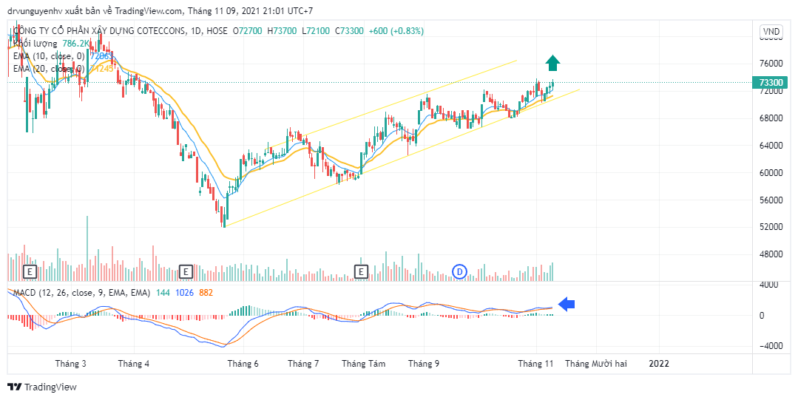Click the 64000 price axis label
The height and width of the screenshot is (400, 798).
click(x=771, y=146)
